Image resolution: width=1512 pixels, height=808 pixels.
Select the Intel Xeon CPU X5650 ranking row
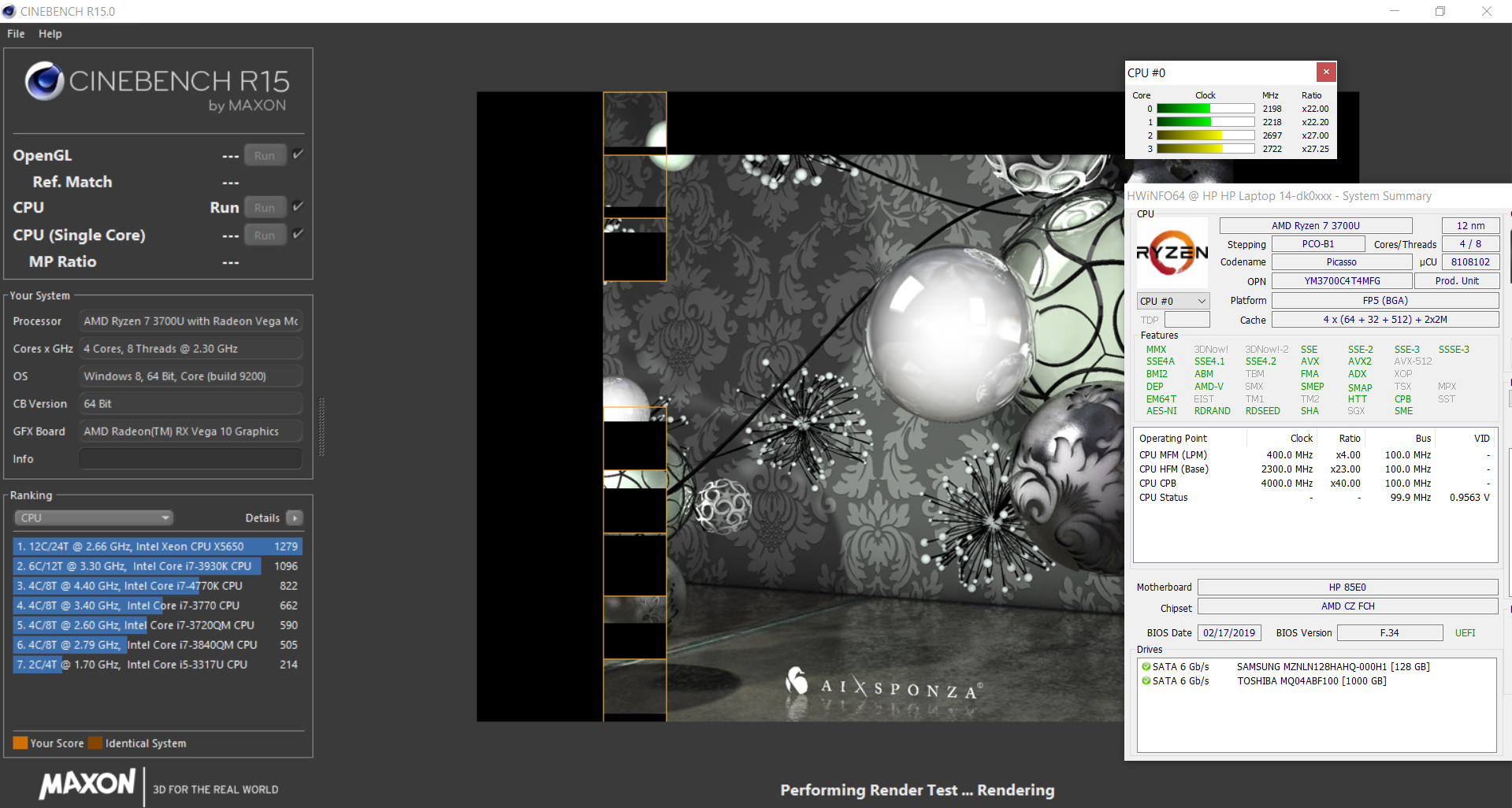click(x=158, y=547)
